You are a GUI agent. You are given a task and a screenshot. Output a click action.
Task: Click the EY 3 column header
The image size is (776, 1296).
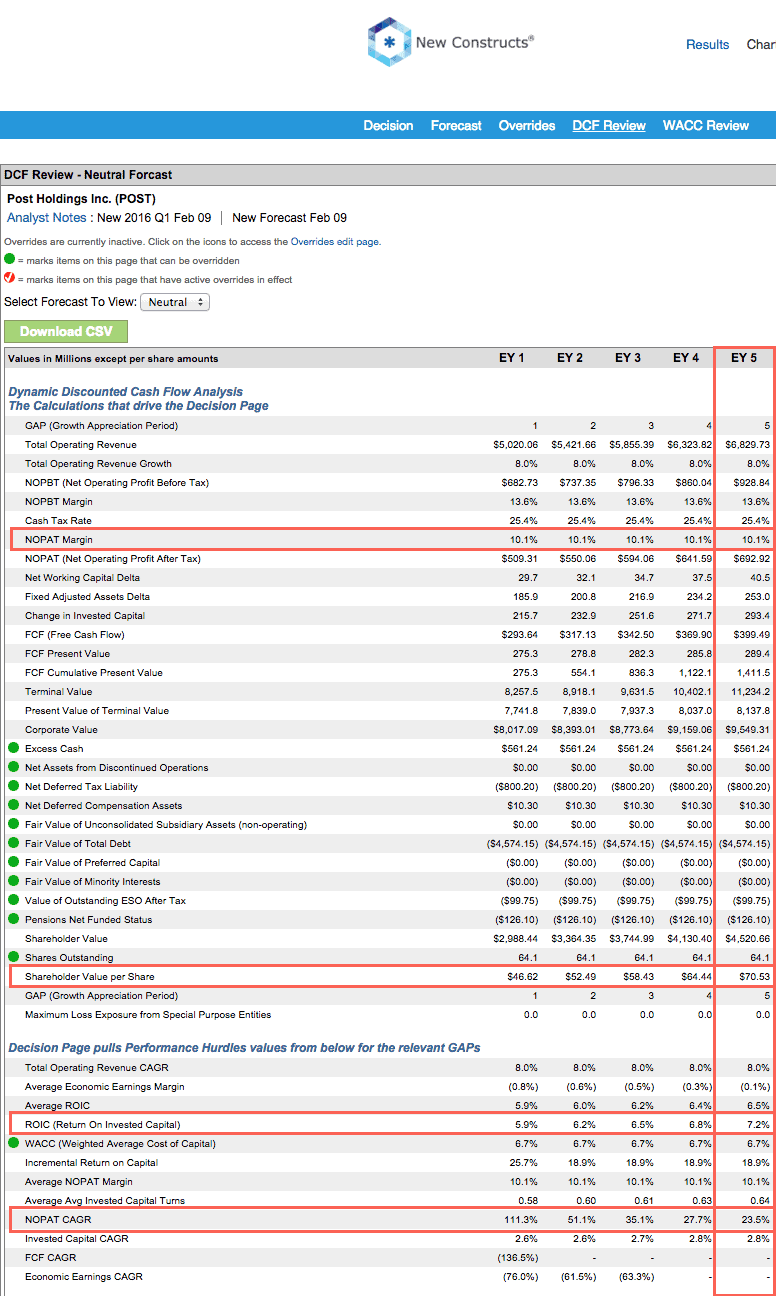click(628, 358)
